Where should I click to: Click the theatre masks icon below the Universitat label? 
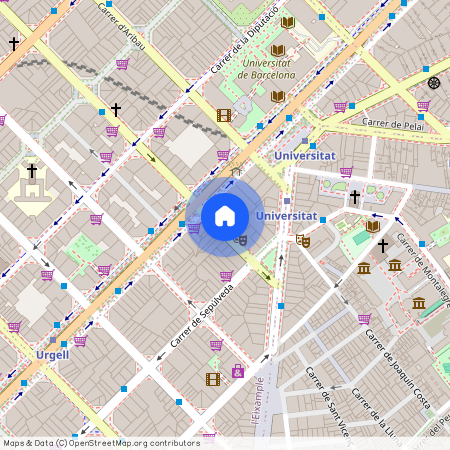pos(303,241)
